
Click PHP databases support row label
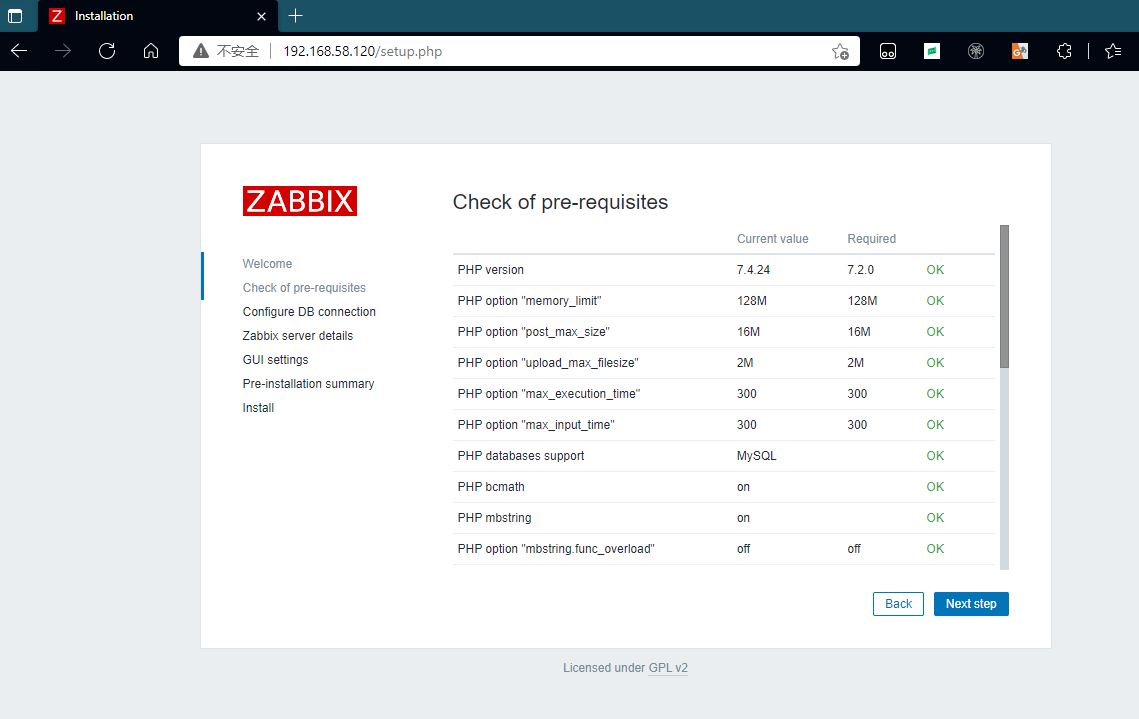click(521, 455)
